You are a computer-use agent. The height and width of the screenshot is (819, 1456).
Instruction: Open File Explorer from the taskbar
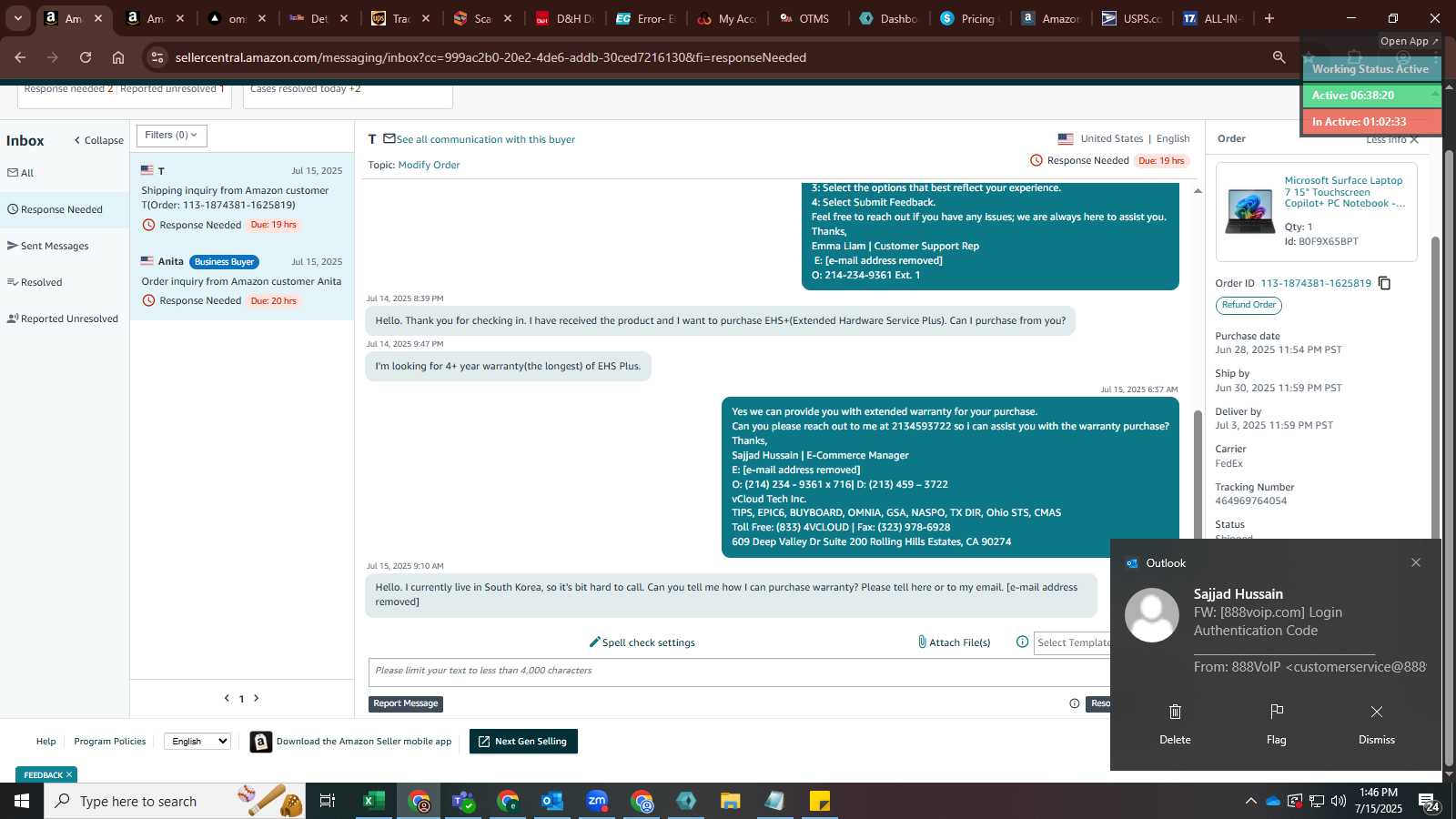731,801
